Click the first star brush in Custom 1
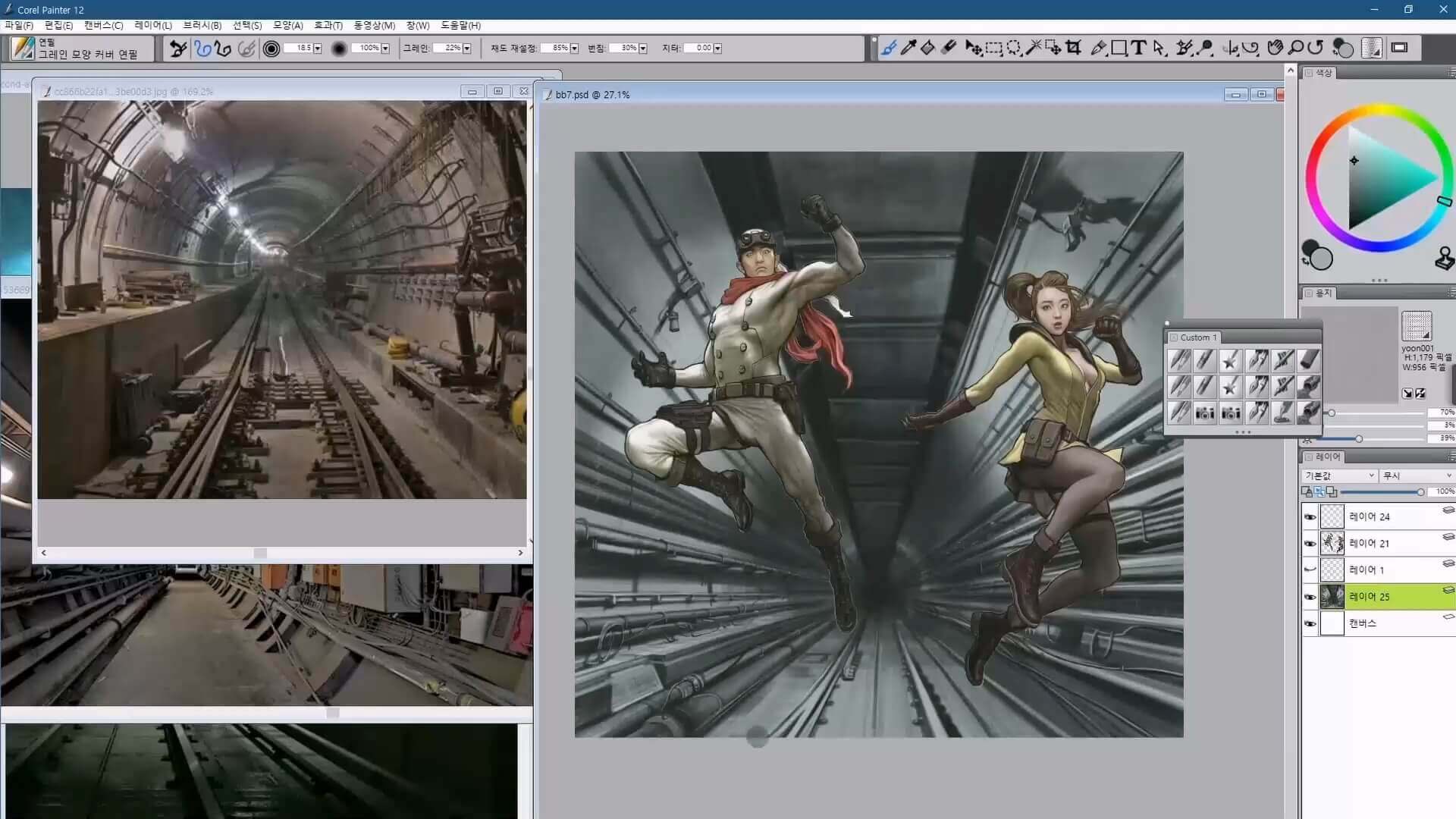Viewport: 1456px width, 819px height. point(1230,360)
